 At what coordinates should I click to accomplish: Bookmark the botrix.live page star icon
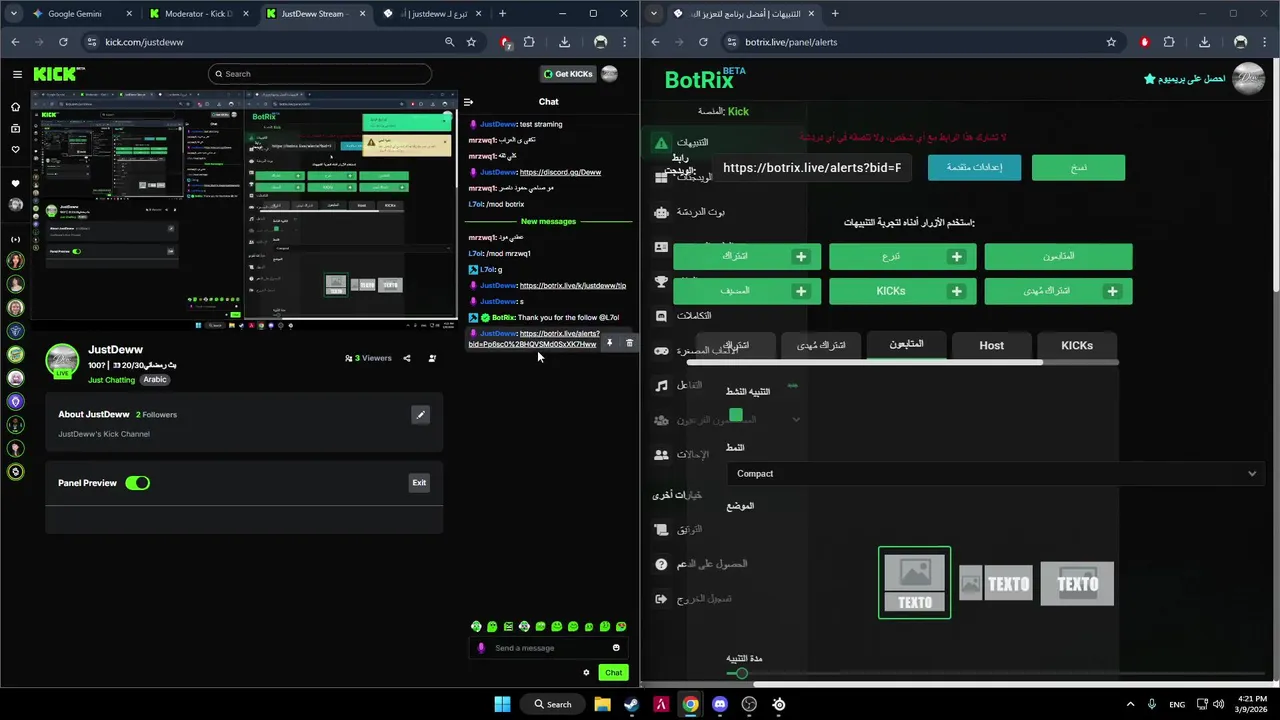click(x=1111, y=42)
